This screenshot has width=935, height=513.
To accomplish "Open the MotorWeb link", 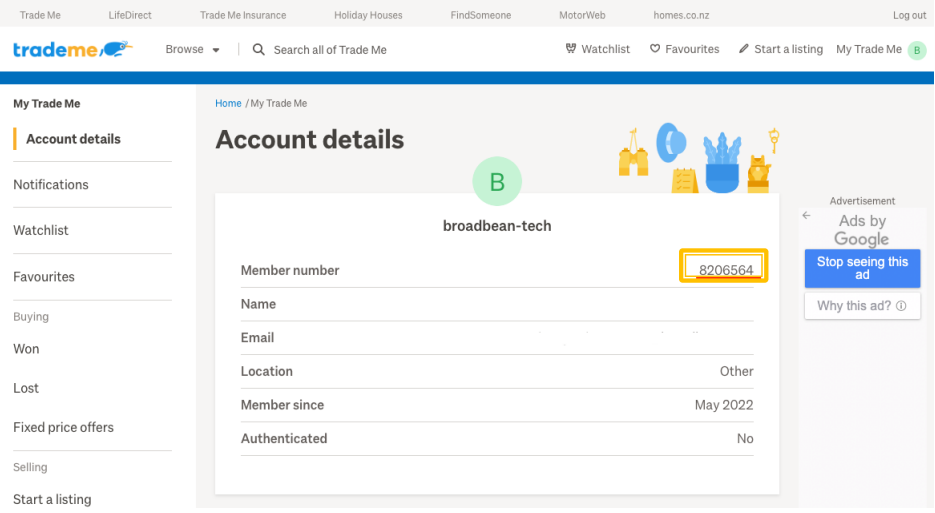I will point(582,15).
